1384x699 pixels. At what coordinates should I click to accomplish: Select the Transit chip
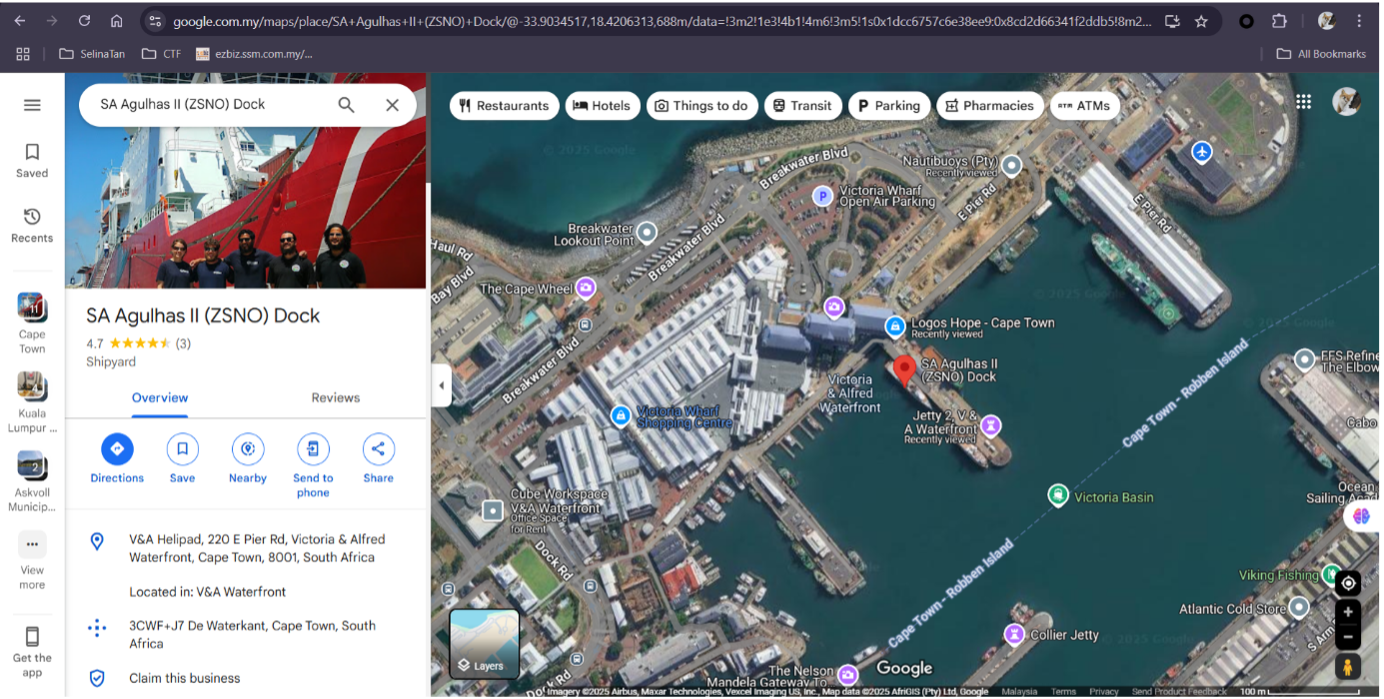pos(803,106)
